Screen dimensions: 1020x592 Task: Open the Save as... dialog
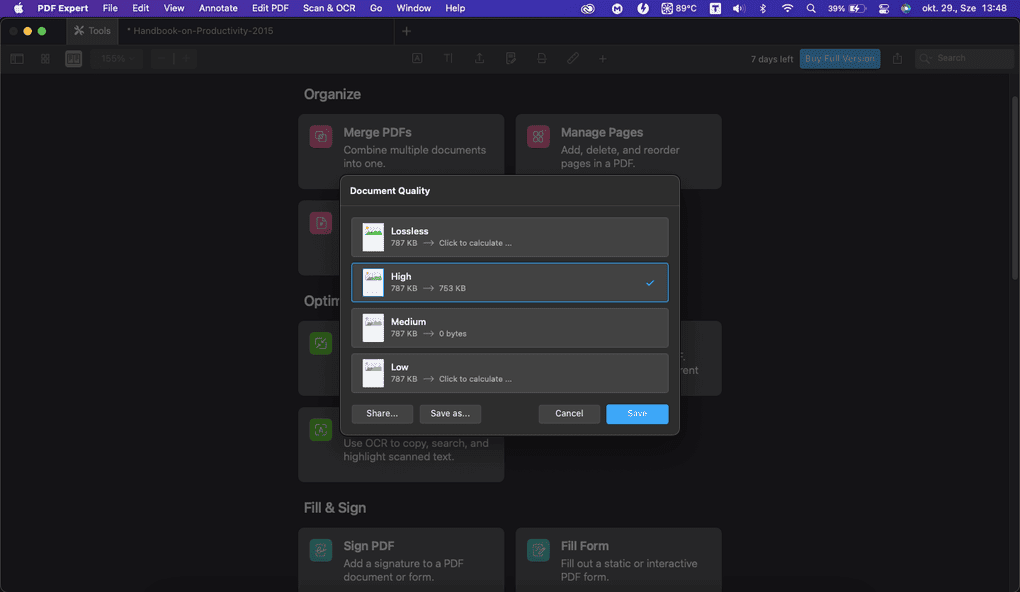pos(450,414)
